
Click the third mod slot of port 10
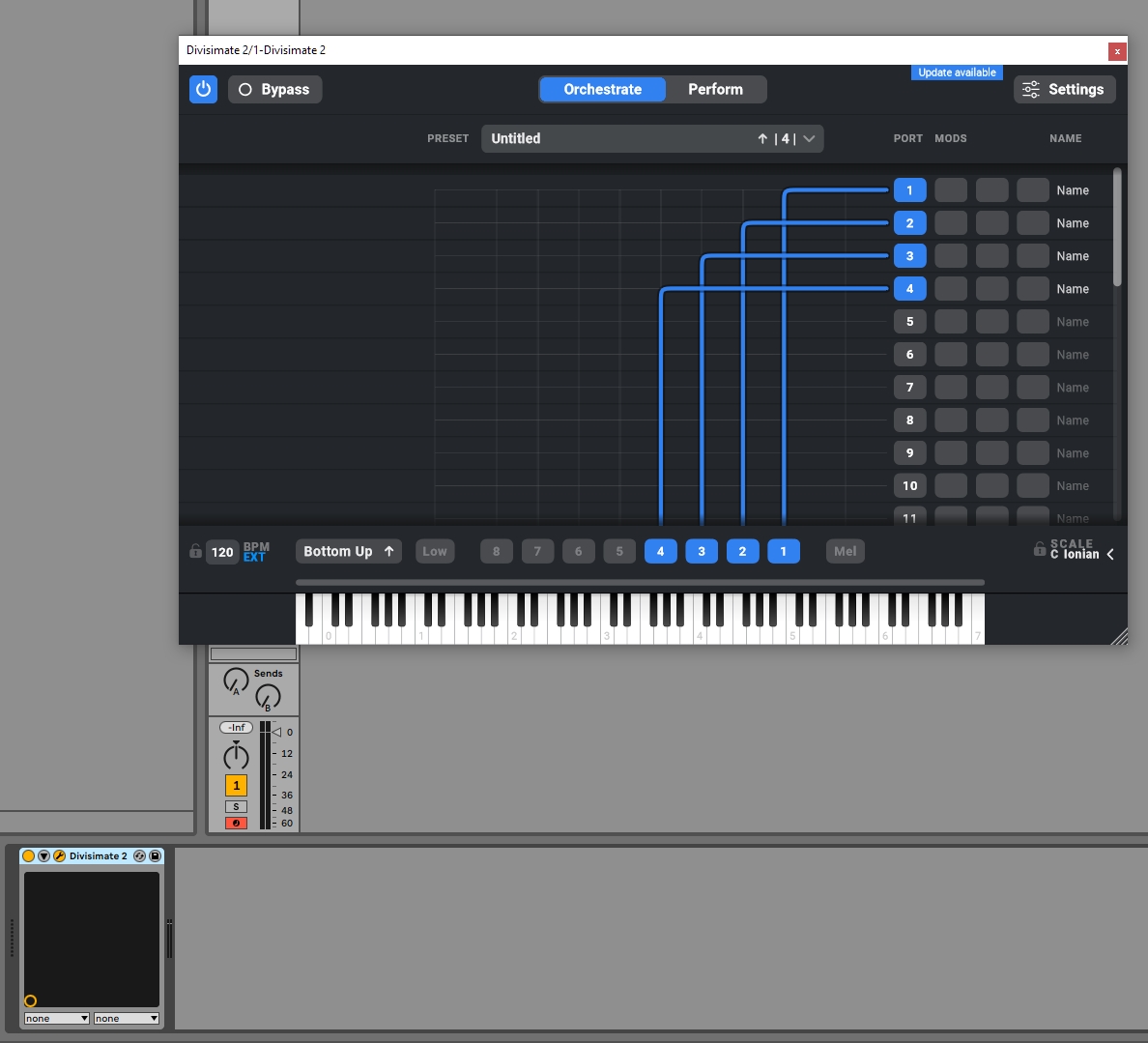1032,485
